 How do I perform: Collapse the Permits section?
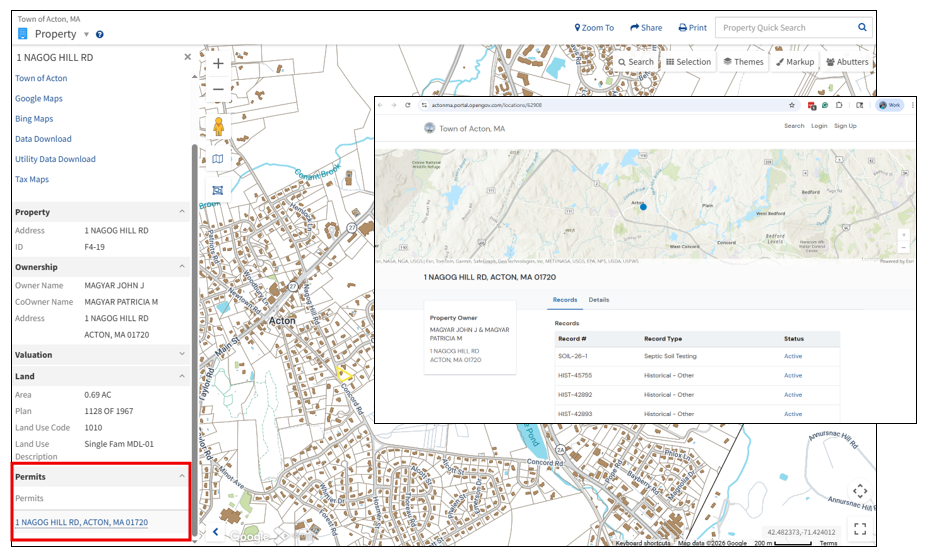coord(181,476)
